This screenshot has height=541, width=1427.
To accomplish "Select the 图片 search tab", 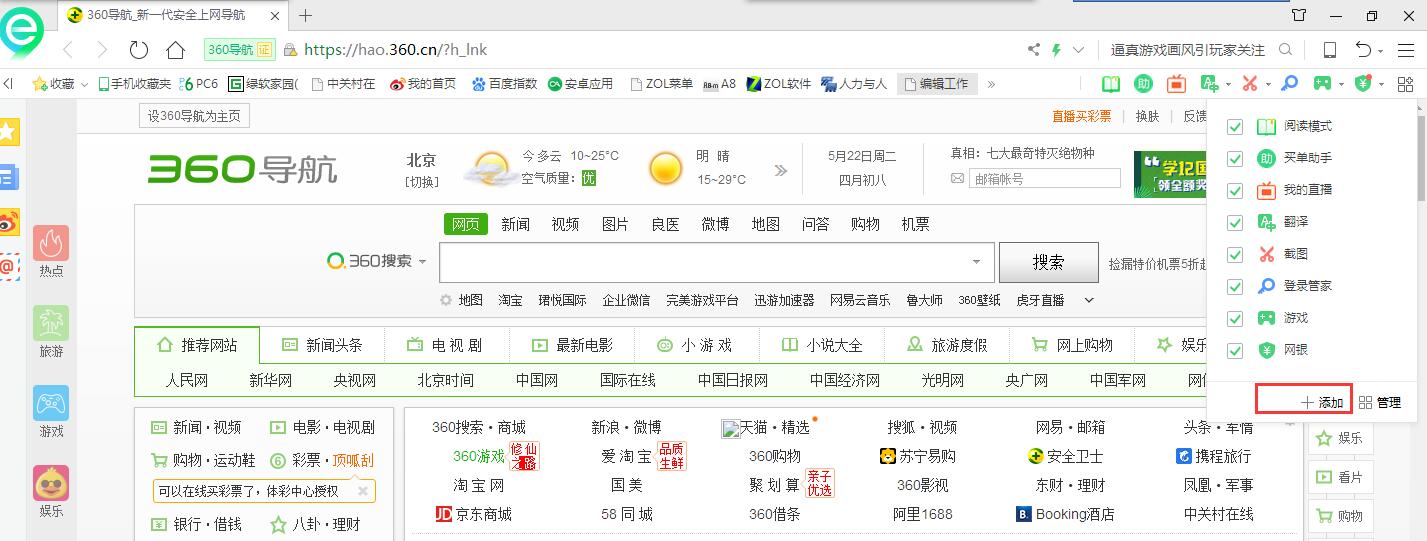I will pyautogui.click(x=616, y=224).
